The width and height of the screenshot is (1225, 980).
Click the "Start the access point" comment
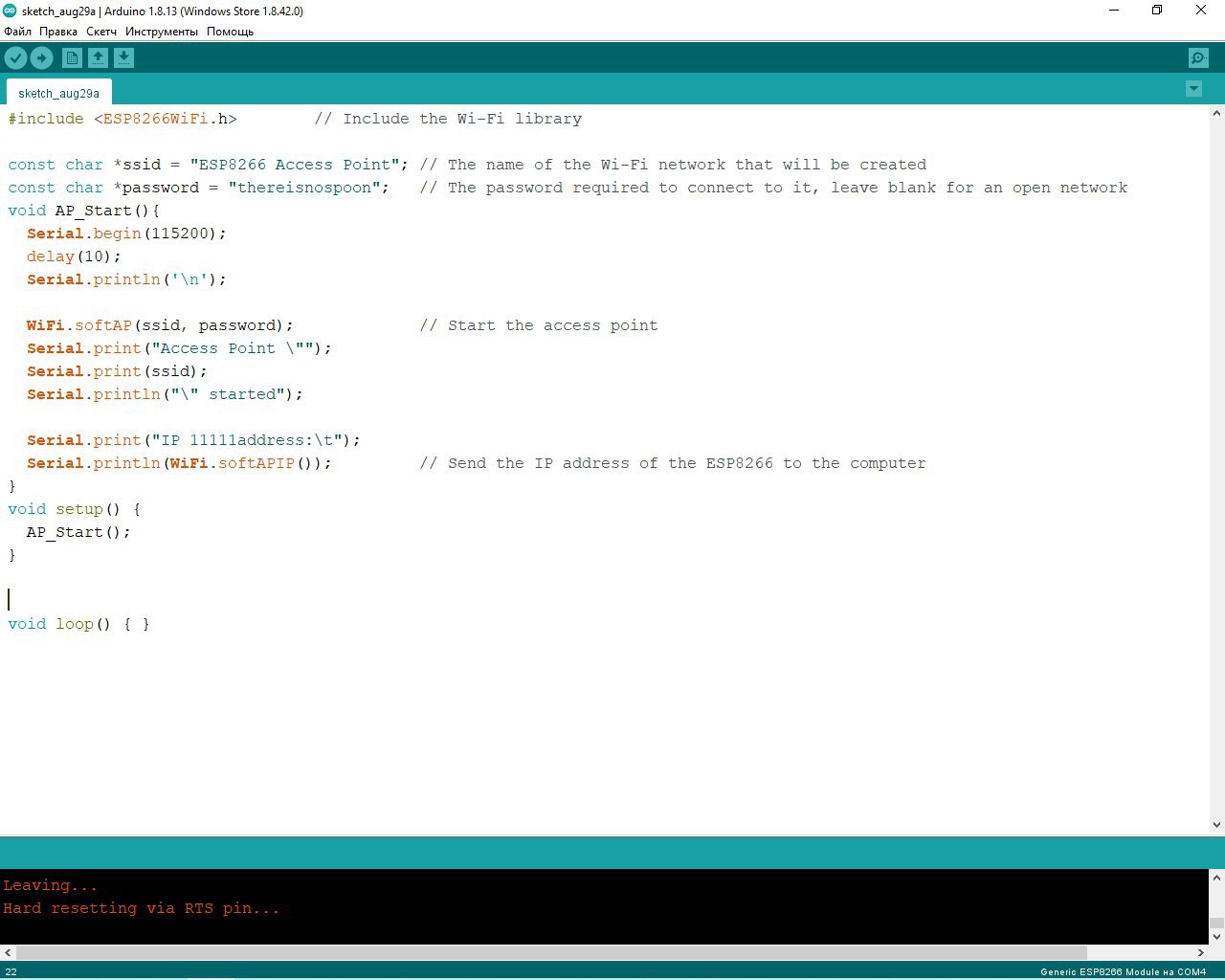(539, 325)
